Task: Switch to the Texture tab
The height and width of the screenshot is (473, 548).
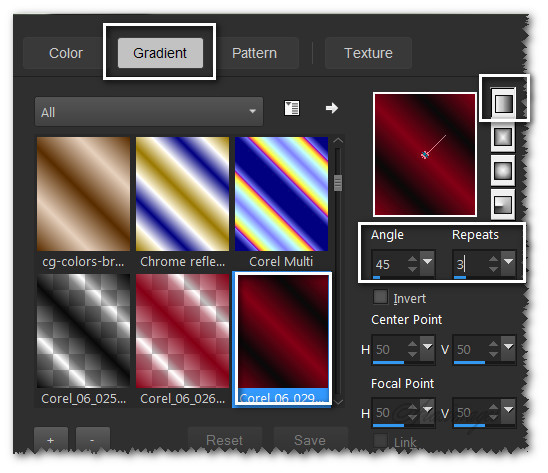Action: point(368,53)
